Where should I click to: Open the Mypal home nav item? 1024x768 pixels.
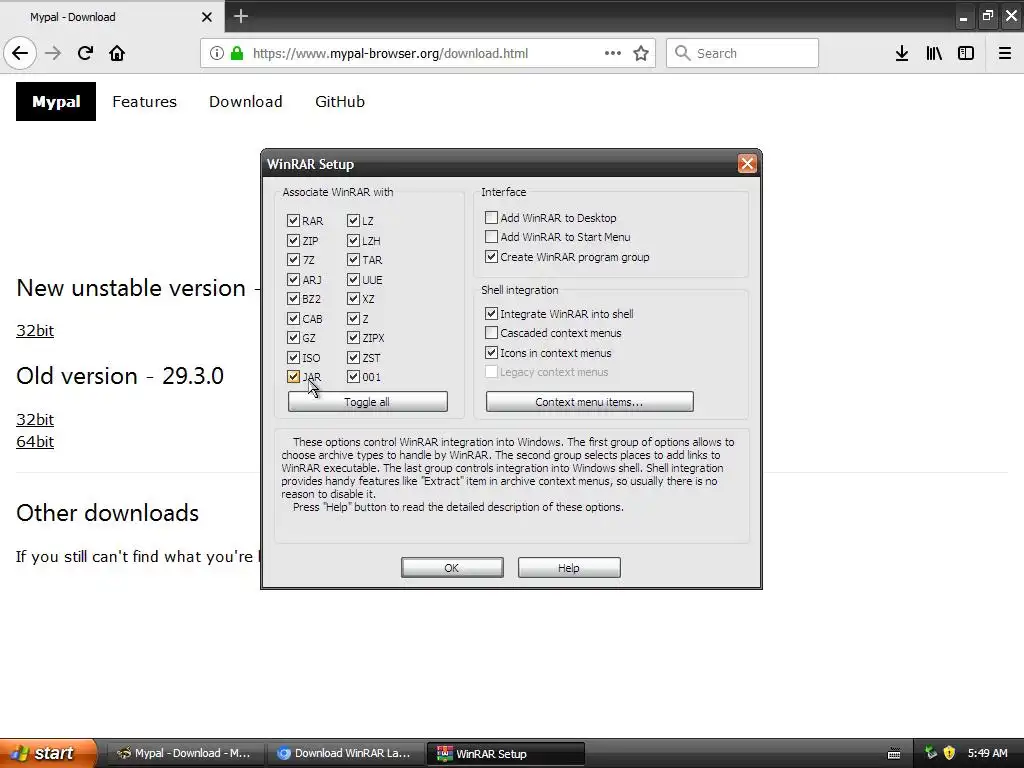click(56, 101)
